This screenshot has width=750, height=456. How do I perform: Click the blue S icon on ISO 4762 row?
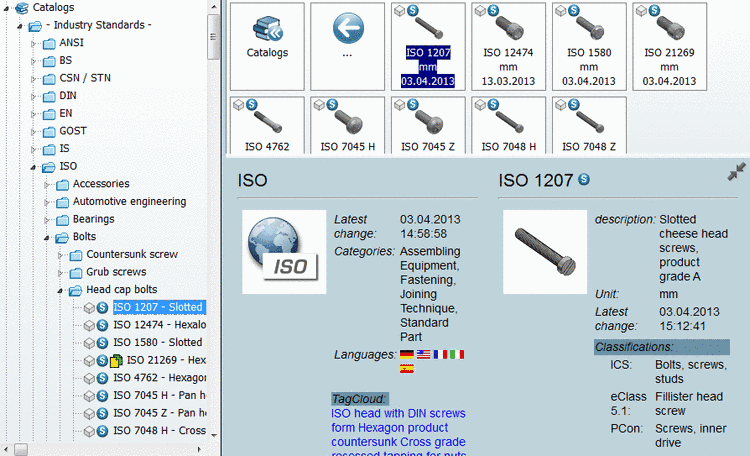click(x=102, y=378)
